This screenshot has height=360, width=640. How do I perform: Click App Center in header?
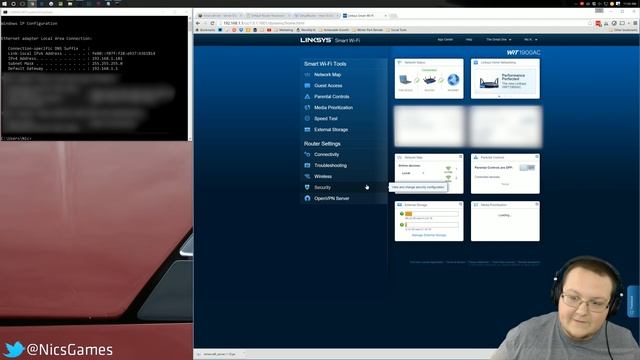445,40
